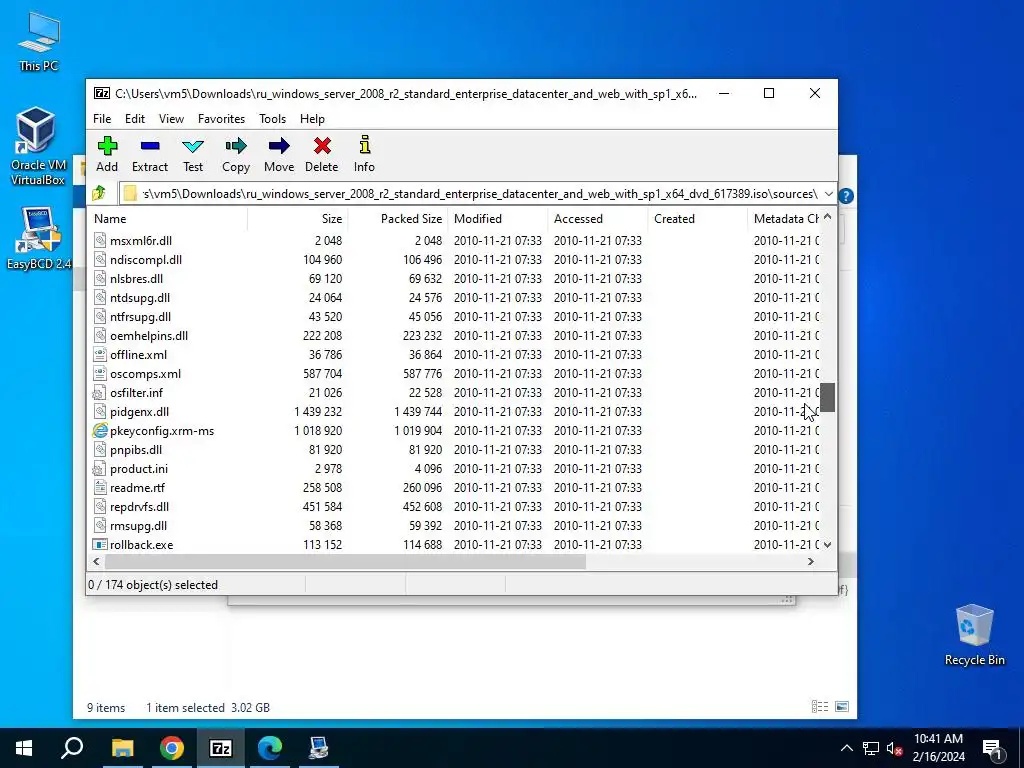The image size is (1024, 768).
Task: Select the oemhelpins.dll row
Action: click(x=454, y=335)
